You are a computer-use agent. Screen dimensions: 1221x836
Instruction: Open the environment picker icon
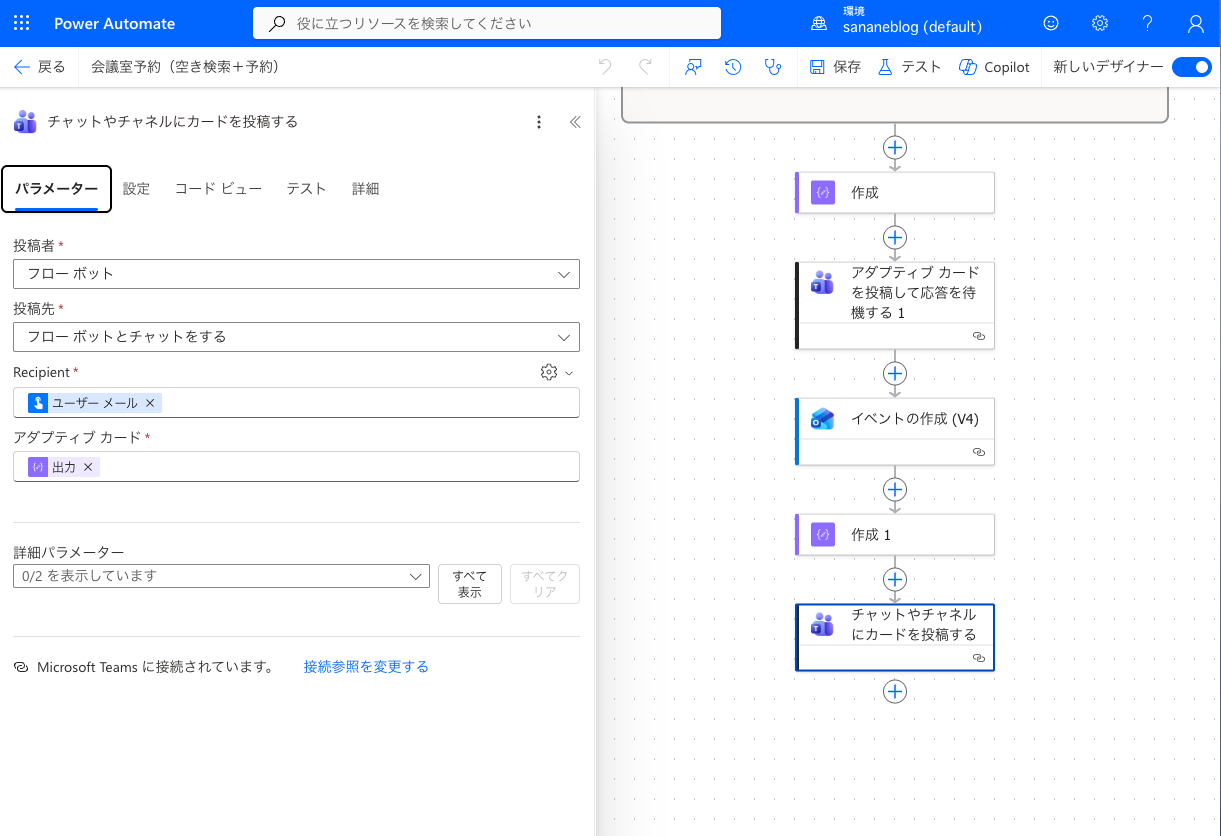pos(820,23)
